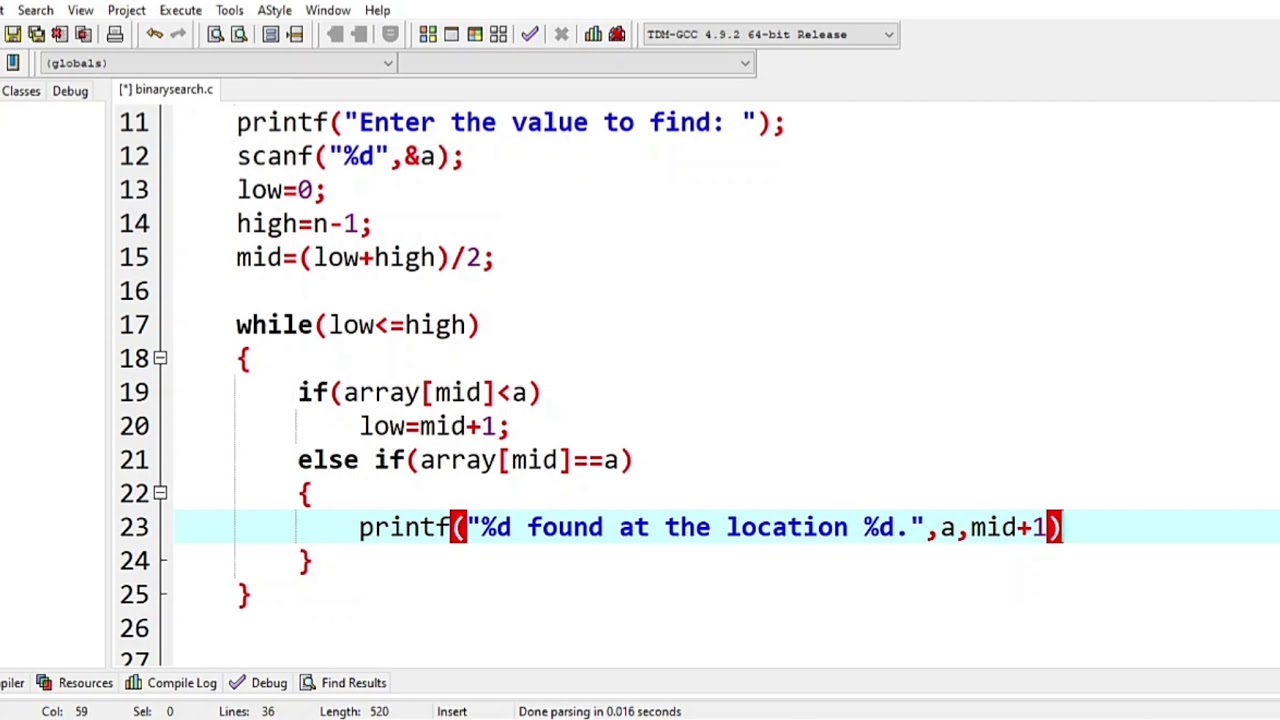Screen dimensions: 1280x720
Task: Open the Compiler bottom tab
Action: click(x=12, y=683)
